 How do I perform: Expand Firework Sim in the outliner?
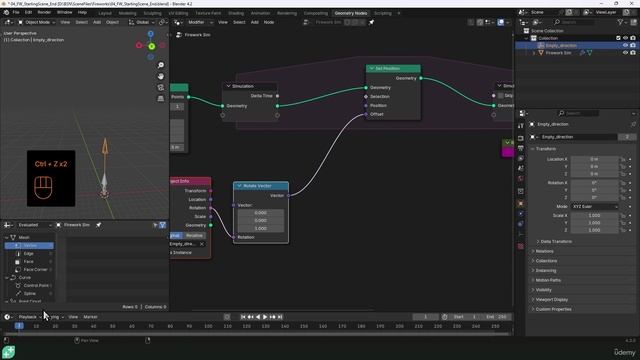[534, 53]
